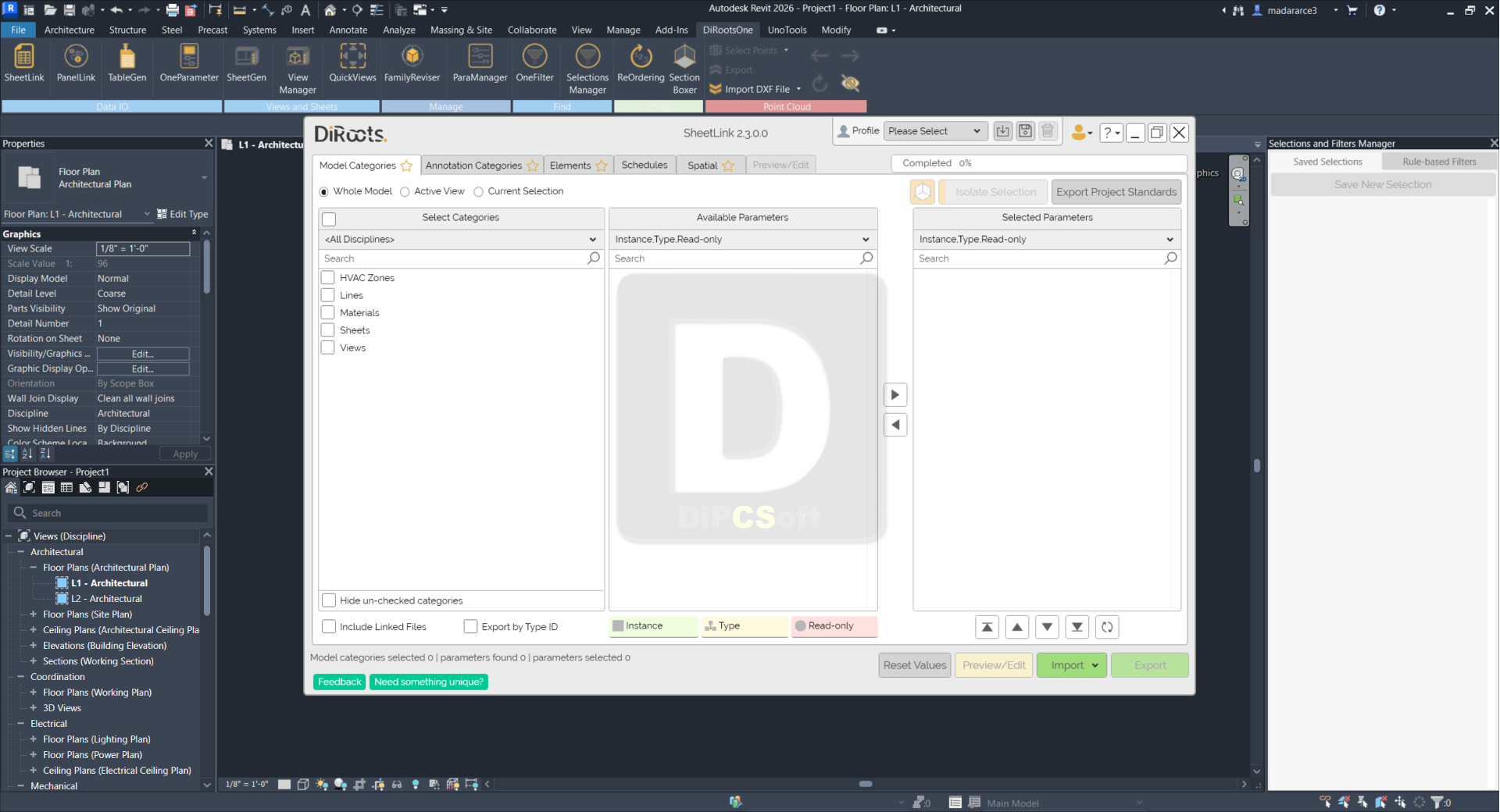Open the SheetLink help question mark menu

point(1111,133)
